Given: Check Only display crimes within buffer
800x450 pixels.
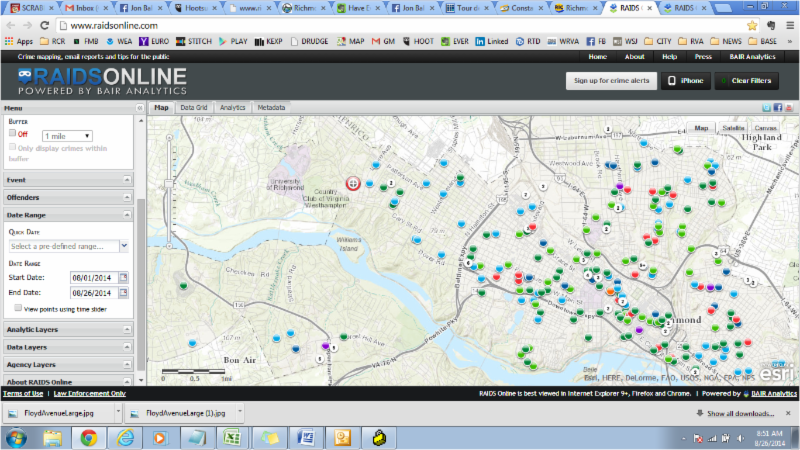Looking at the screenshot, I should 12,147.
